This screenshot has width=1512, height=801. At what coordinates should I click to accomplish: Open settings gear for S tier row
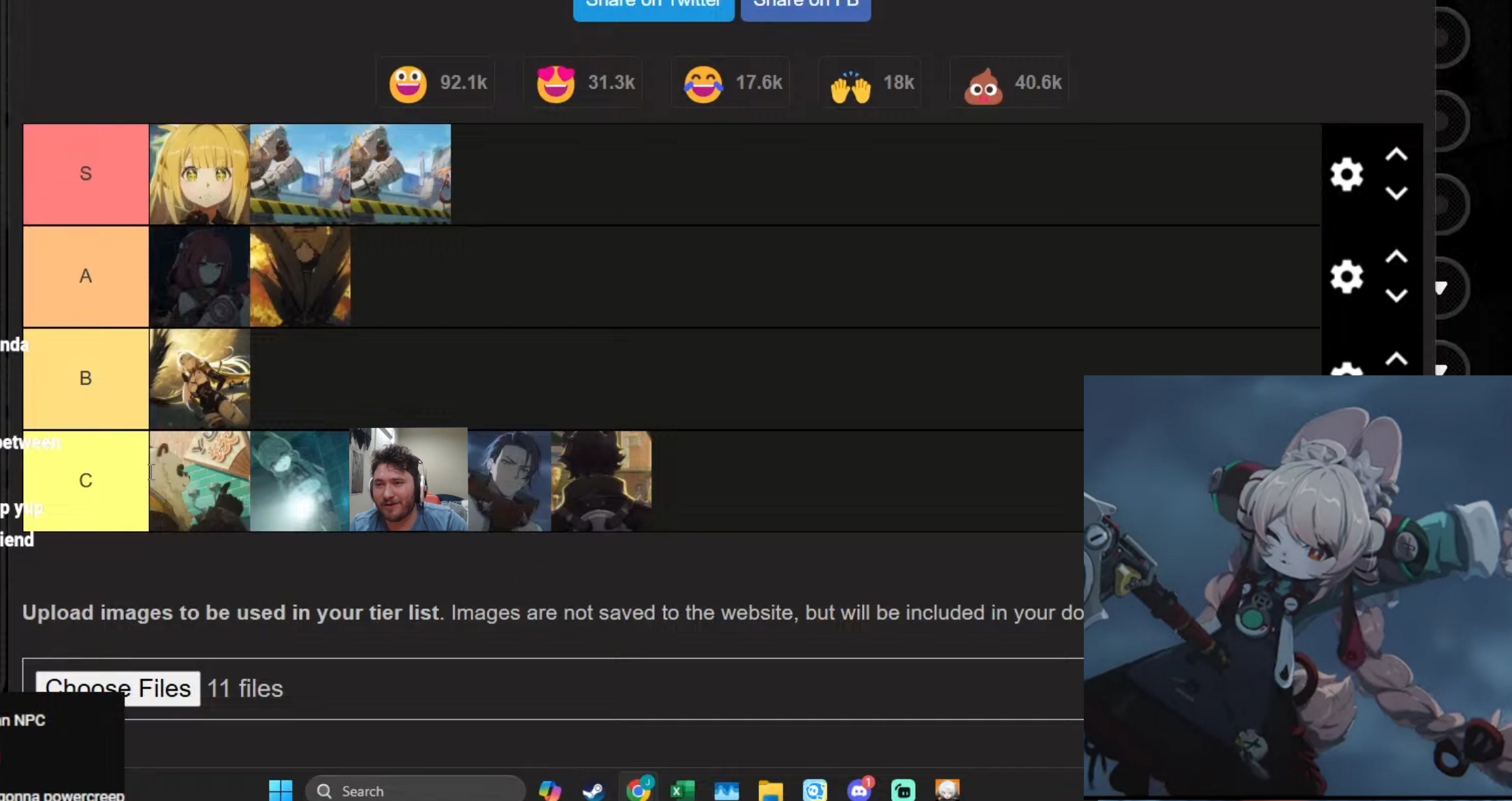tap(1347, 174)
